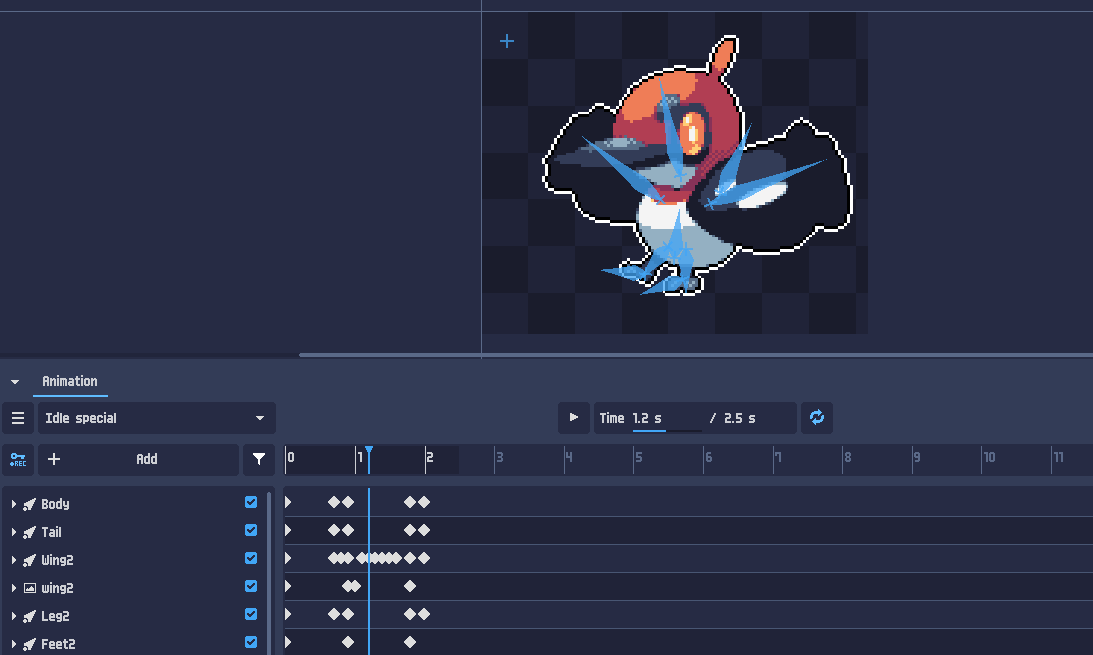Select the last wing2 sprite keyframe
Image resolution: width=1093 pixels, height=655 pixels.
tap(410, 586)
